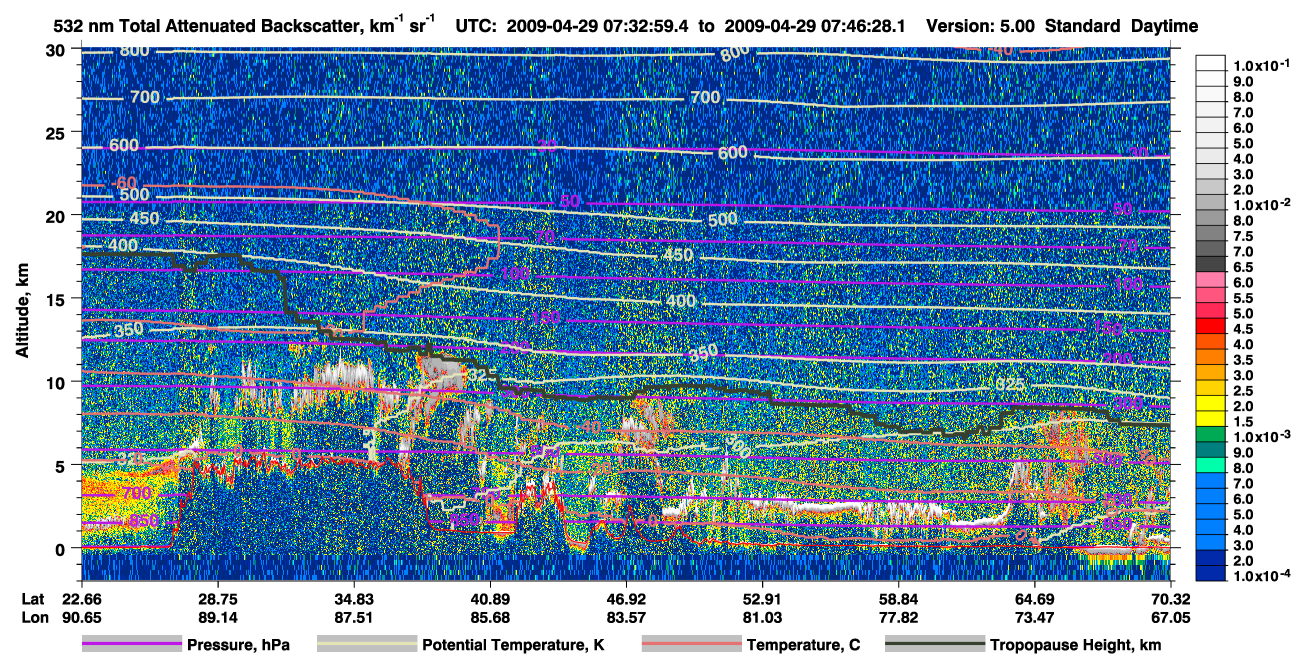Pick the darkest navy swatch at color bar bottom
1300x667 pixels.
pyautogui.click(x=1212, y=574)
